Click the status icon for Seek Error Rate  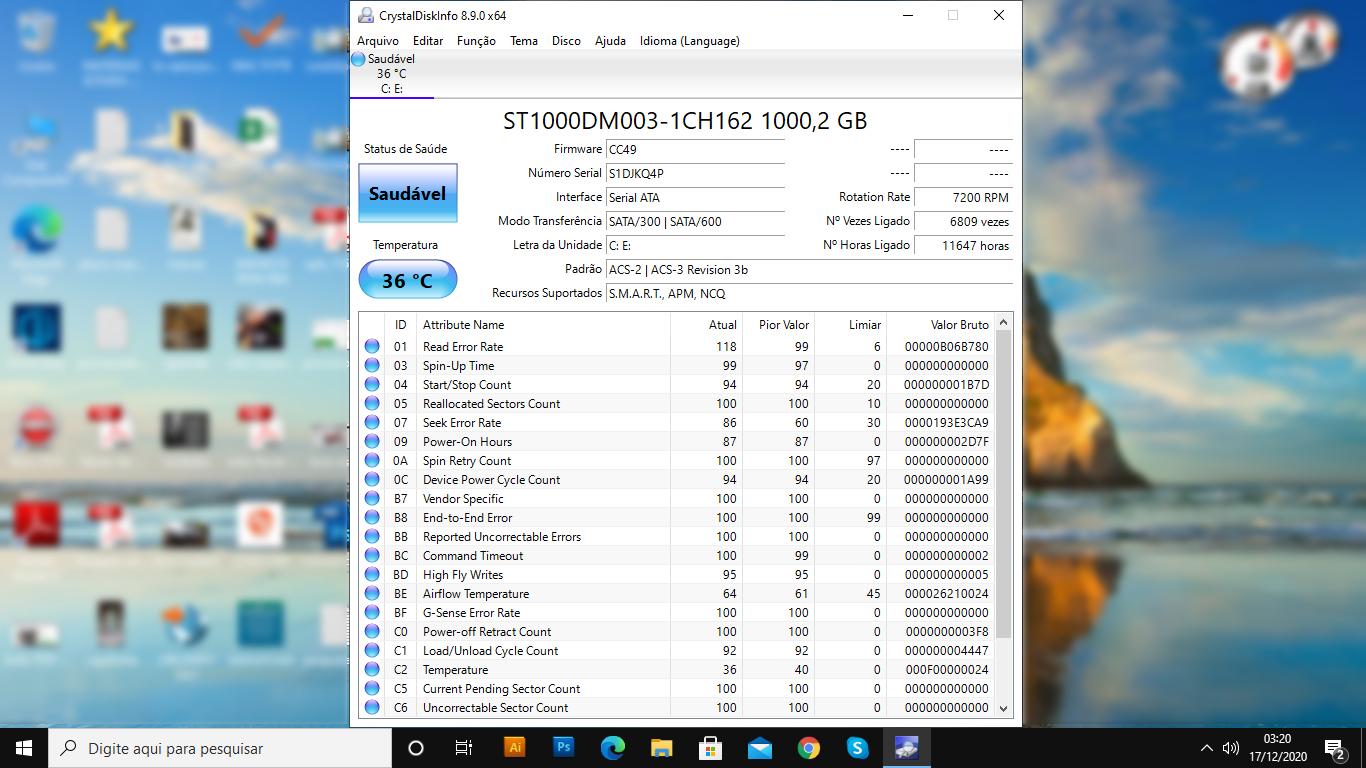click(x=372, y=423)
